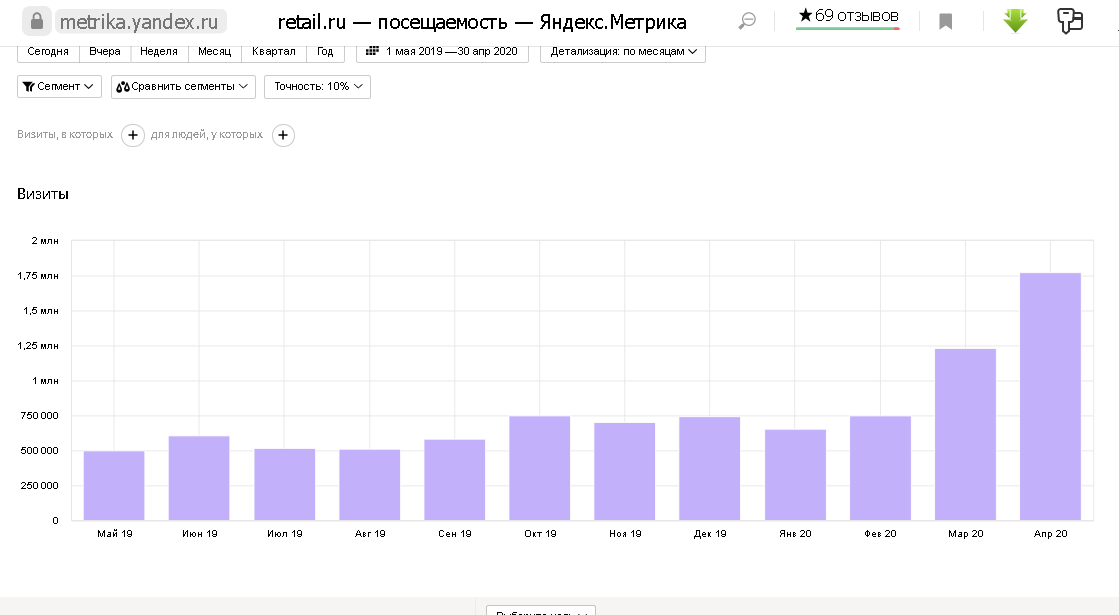1119x615 pixels.
Task: Click the site security lock icon
Action: click(x=37, y=21)
